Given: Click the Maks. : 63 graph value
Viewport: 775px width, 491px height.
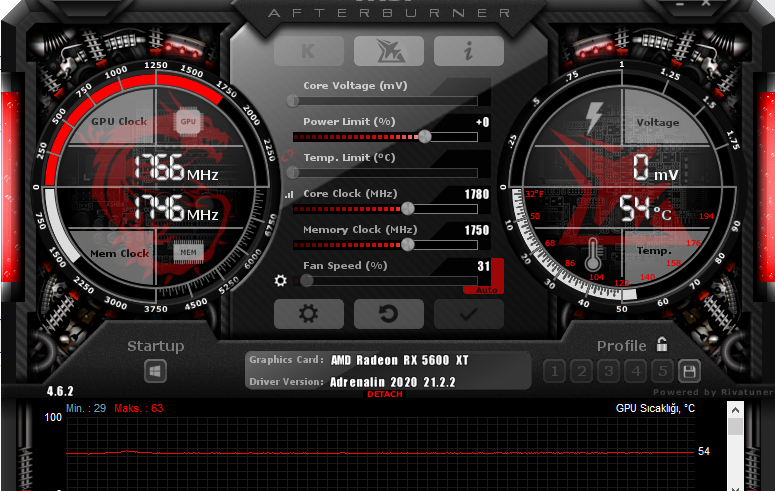Looking at the screenshot, I should point(138,408).
